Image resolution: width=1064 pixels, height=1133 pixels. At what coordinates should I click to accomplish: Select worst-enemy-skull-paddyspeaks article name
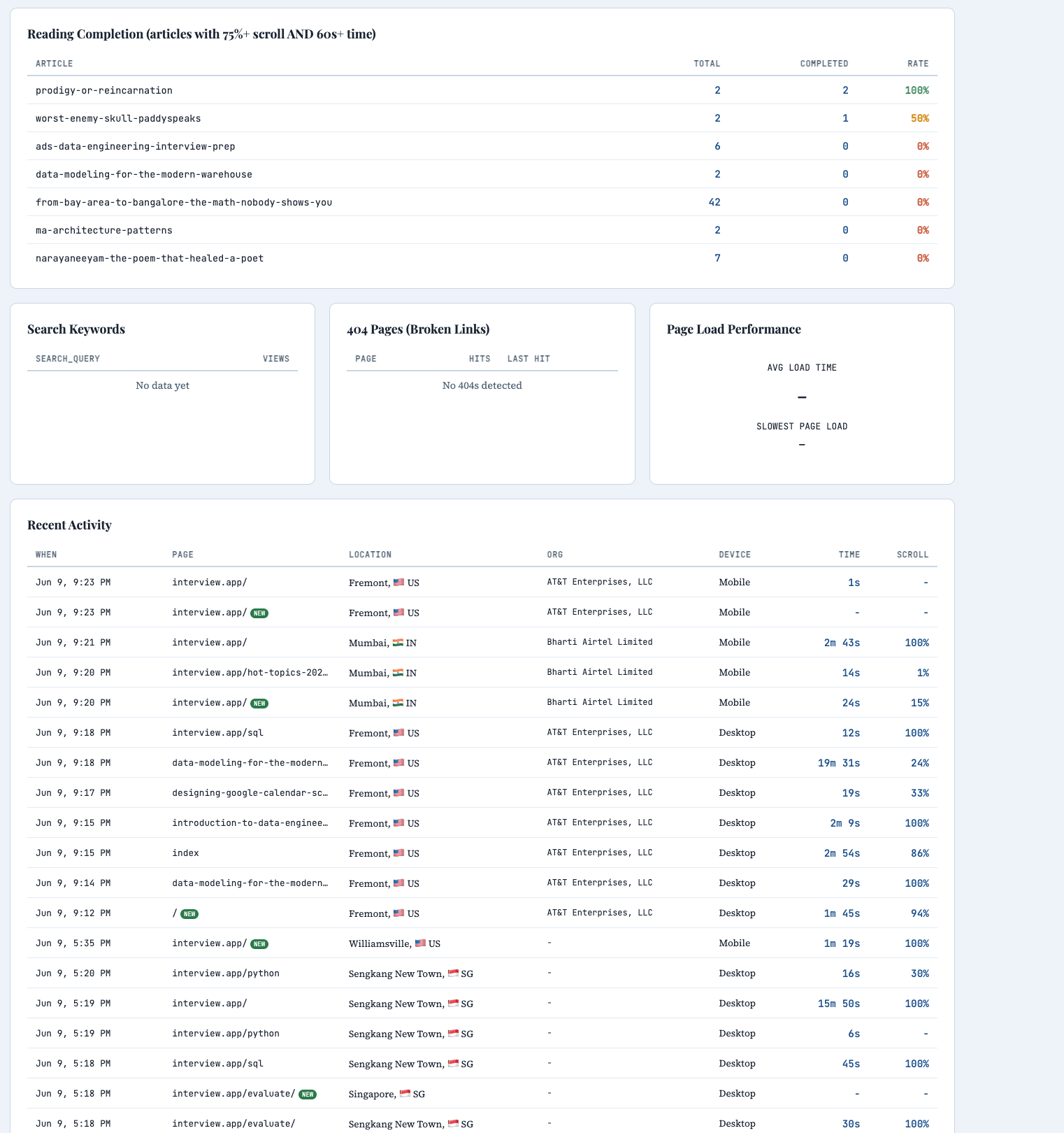[x=118, y=118]
